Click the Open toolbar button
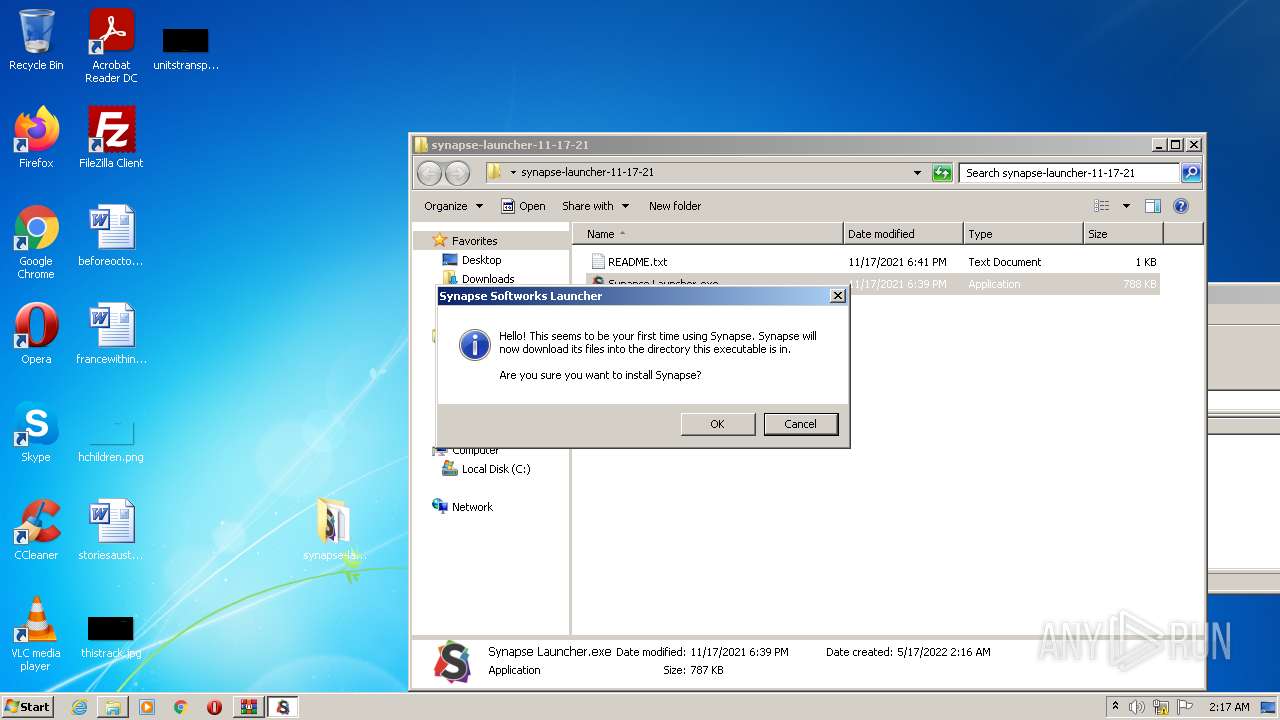Viewport: 1280px width, 720px height. click(523, 206)
